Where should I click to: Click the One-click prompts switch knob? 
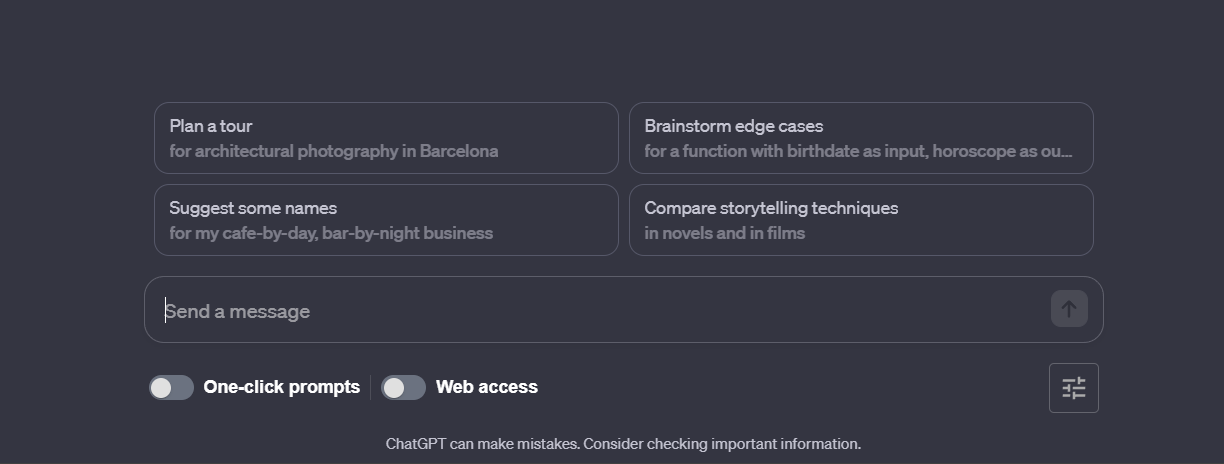(161, 387)
